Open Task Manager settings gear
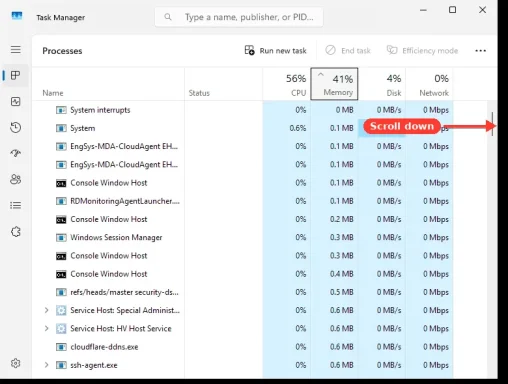Image resolution: width=508 pixels, height=384 pixels. [x=16, y=363]
